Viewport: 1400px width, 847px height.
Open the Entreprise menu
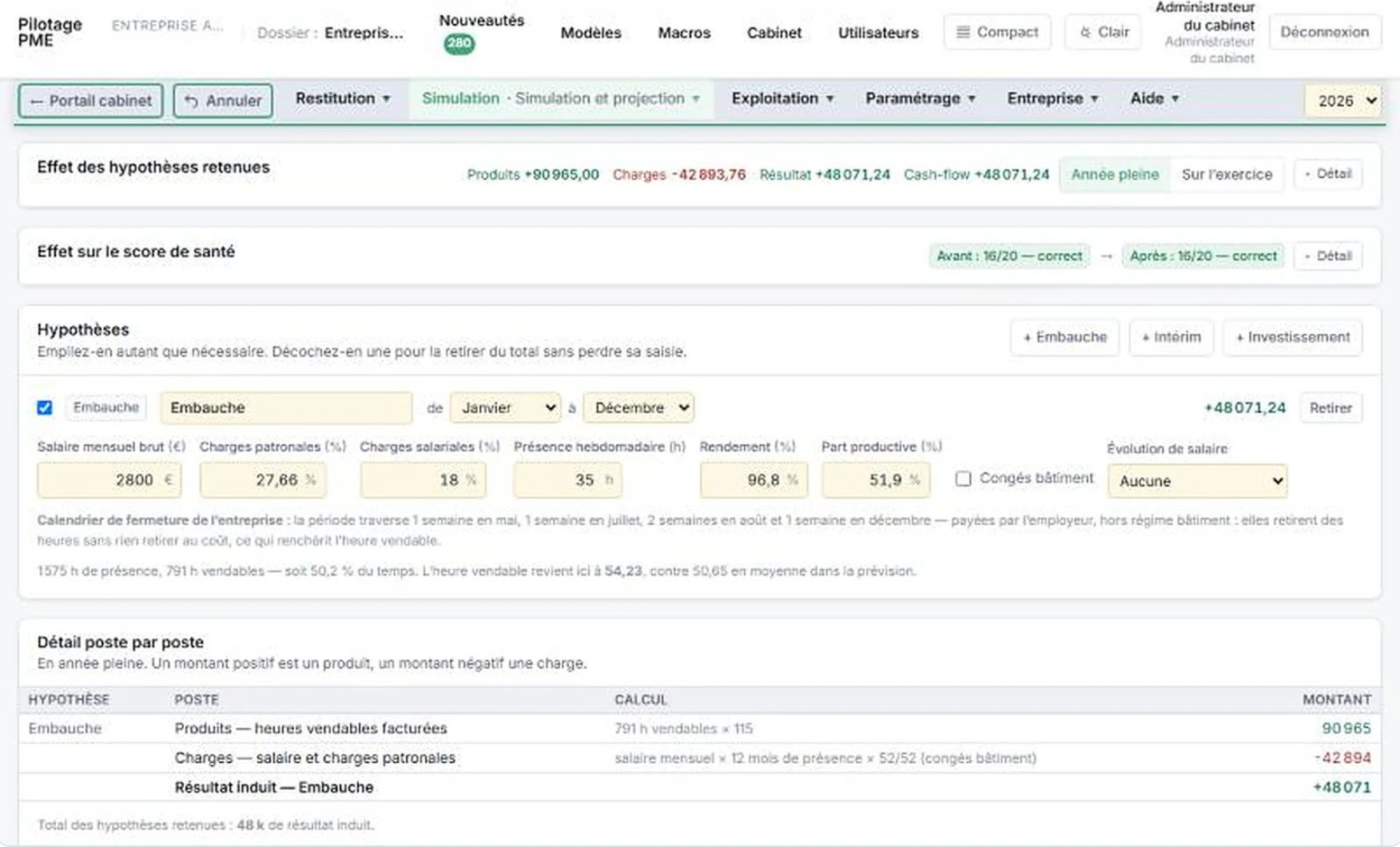point(1052,98)
